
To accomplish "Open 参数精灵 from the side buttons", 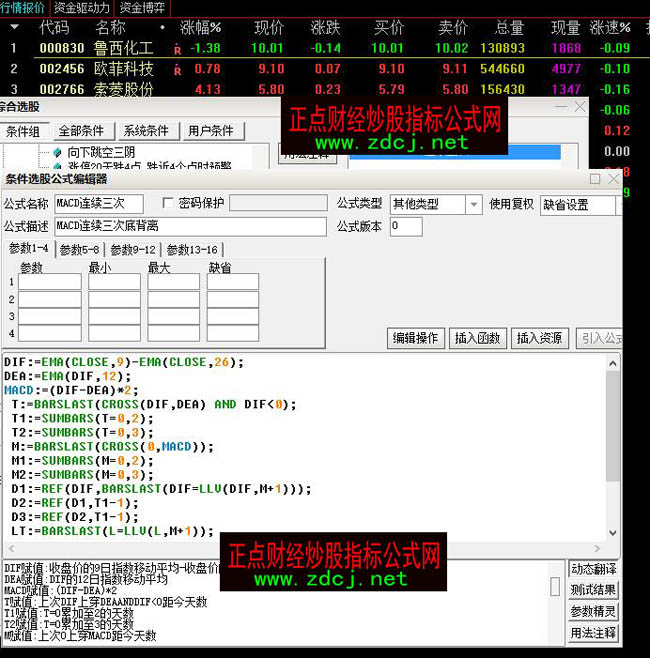I will point(594,611).
